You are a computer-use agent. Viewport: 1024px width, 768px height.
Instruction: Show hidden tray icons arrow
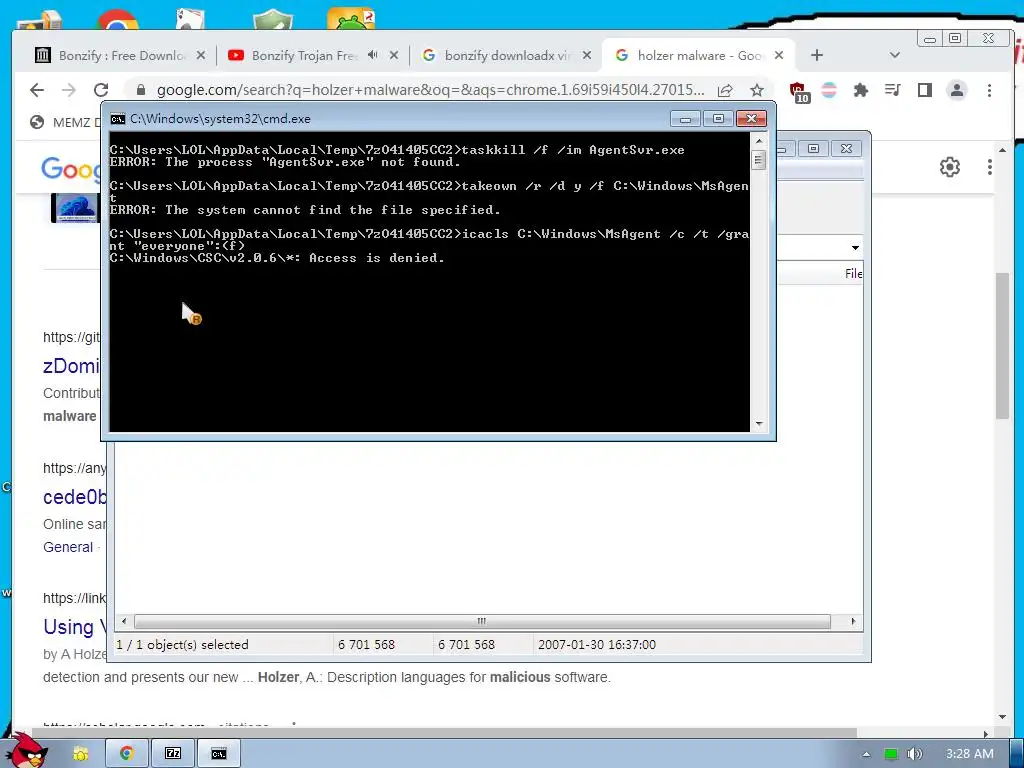(x=866, y=754)
